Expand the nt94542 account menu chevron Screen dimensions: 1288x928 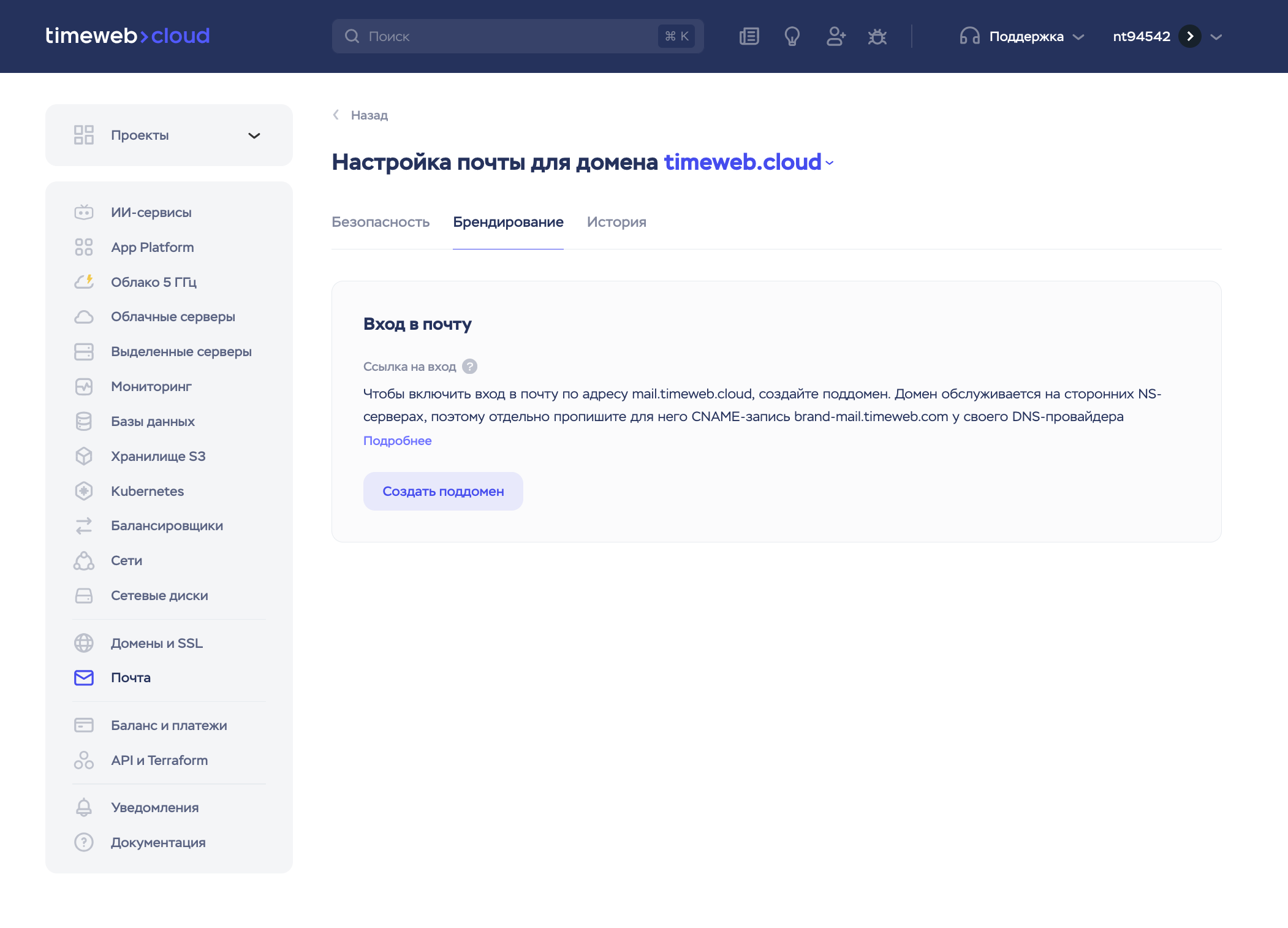coord(1216,37)
